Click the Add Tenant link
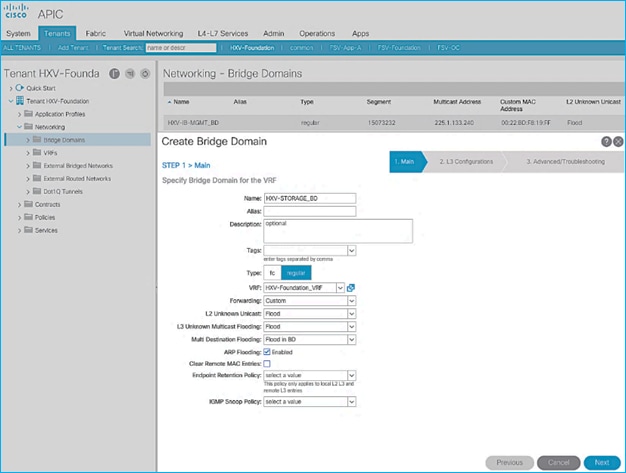626x473 pixels. pos(73,47)
